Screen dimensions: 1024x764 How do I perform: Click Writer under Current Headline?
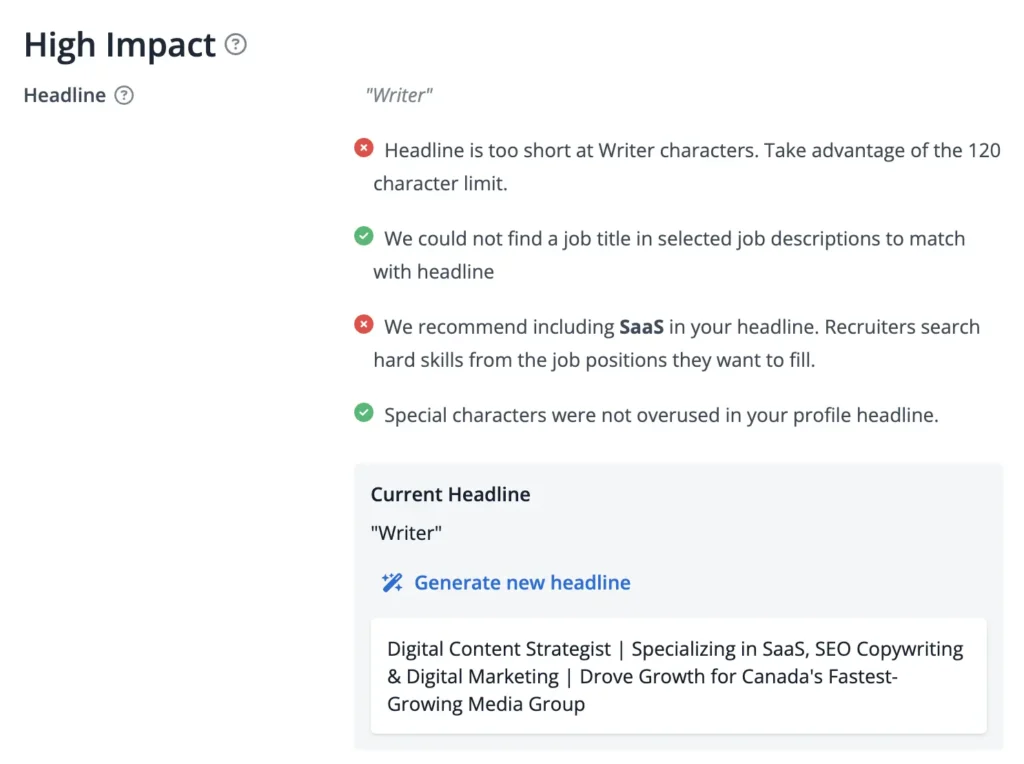coord(405,533)
